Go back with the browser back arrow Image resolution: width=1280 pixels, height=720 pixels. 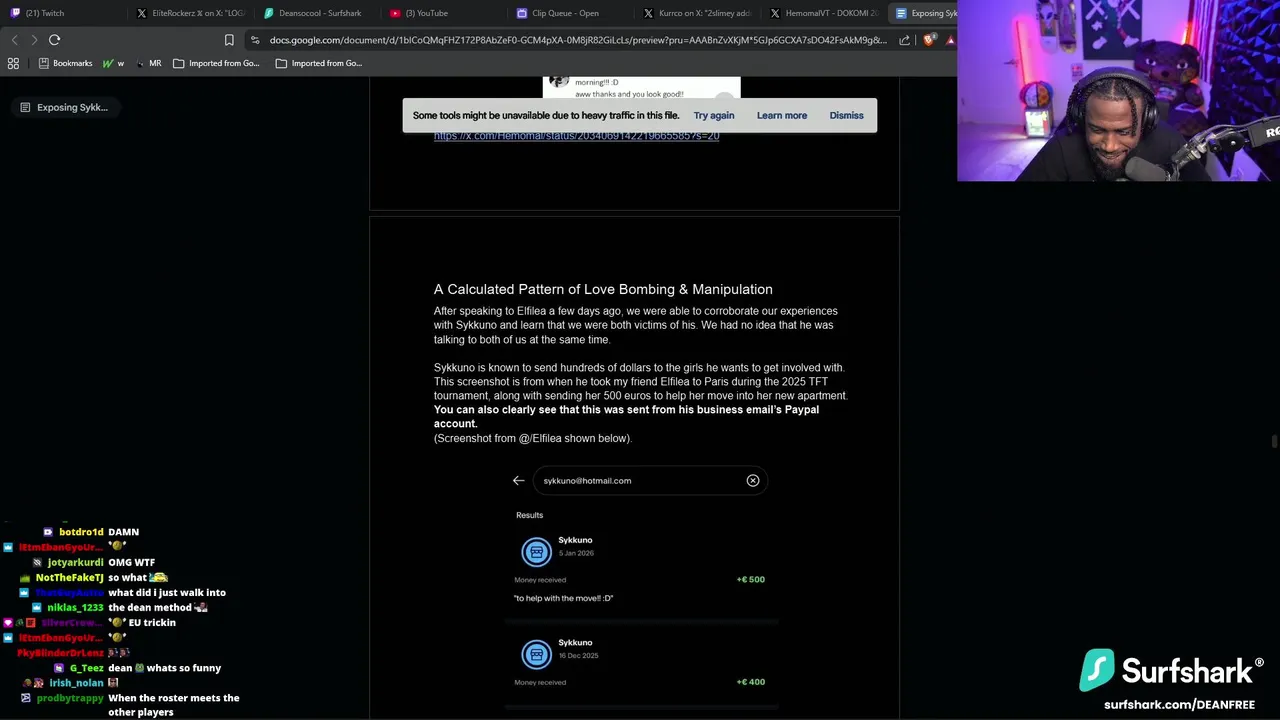14,40
